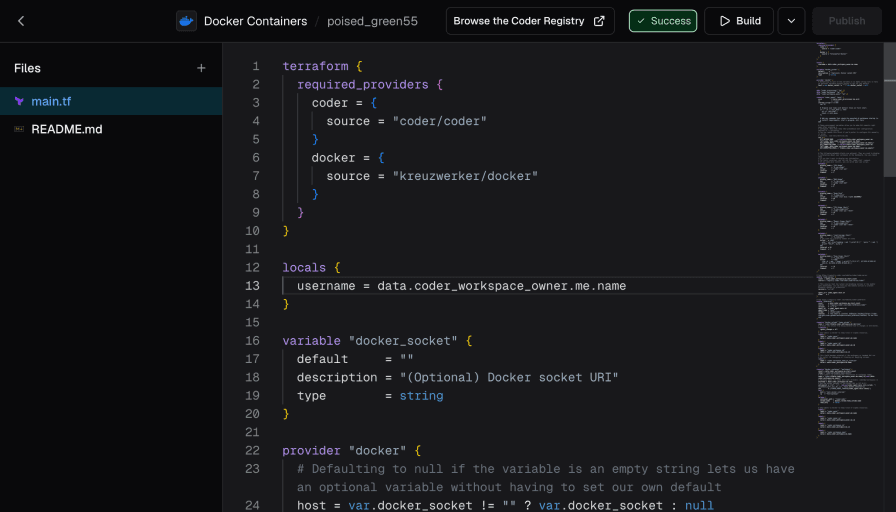Click the locals keyword on line 12
Screen dimensions: 896x512
(304, 267)
